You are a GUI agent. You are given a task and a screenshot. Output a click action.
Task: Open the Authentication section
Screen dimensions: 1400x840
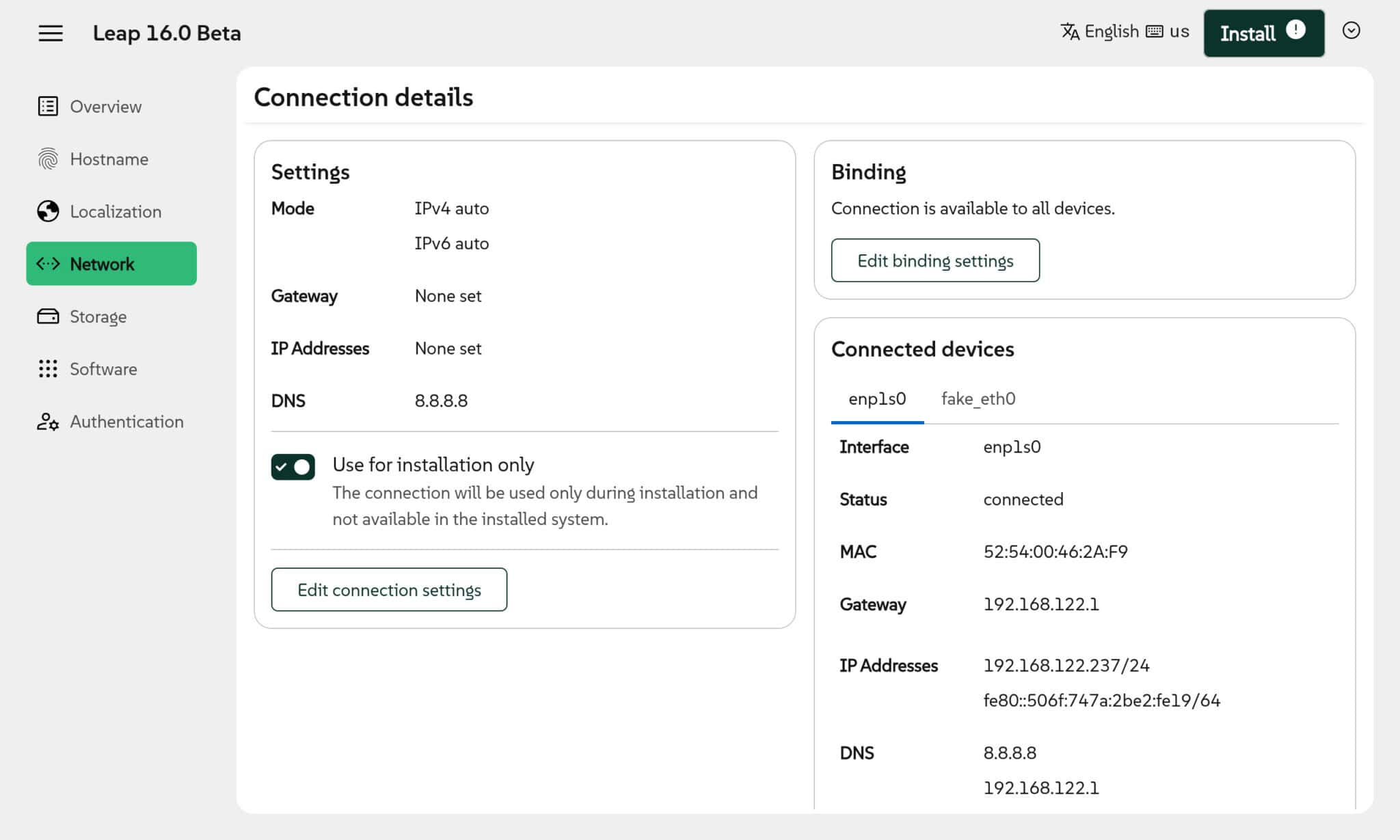[126, 422]
